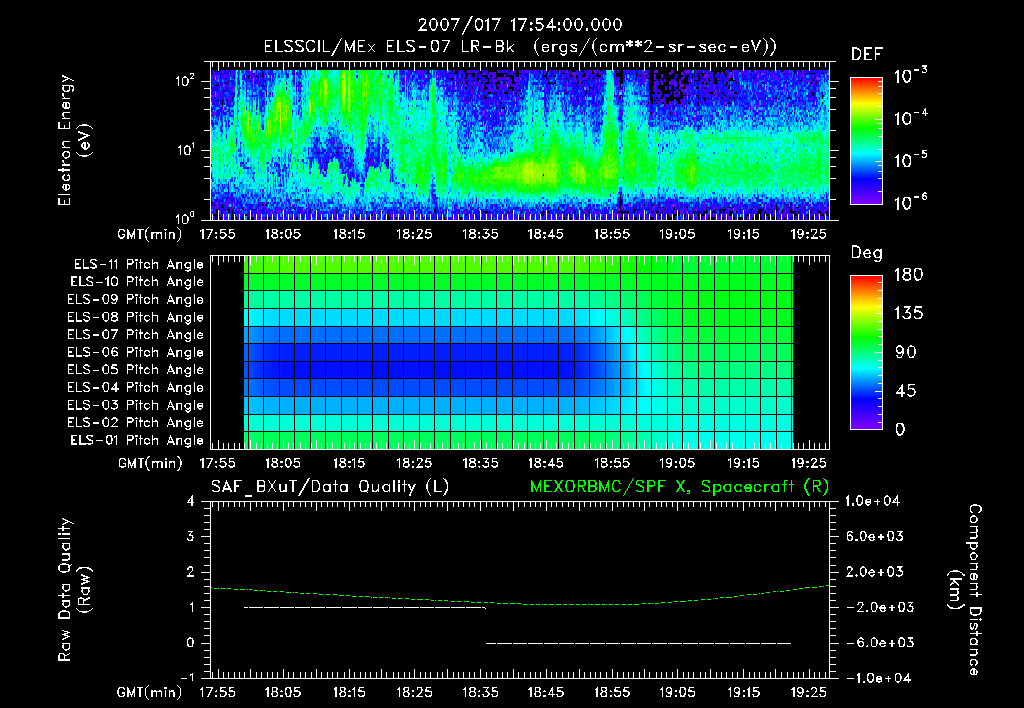Click the white data quality line at level 0

tap(639, 643)
